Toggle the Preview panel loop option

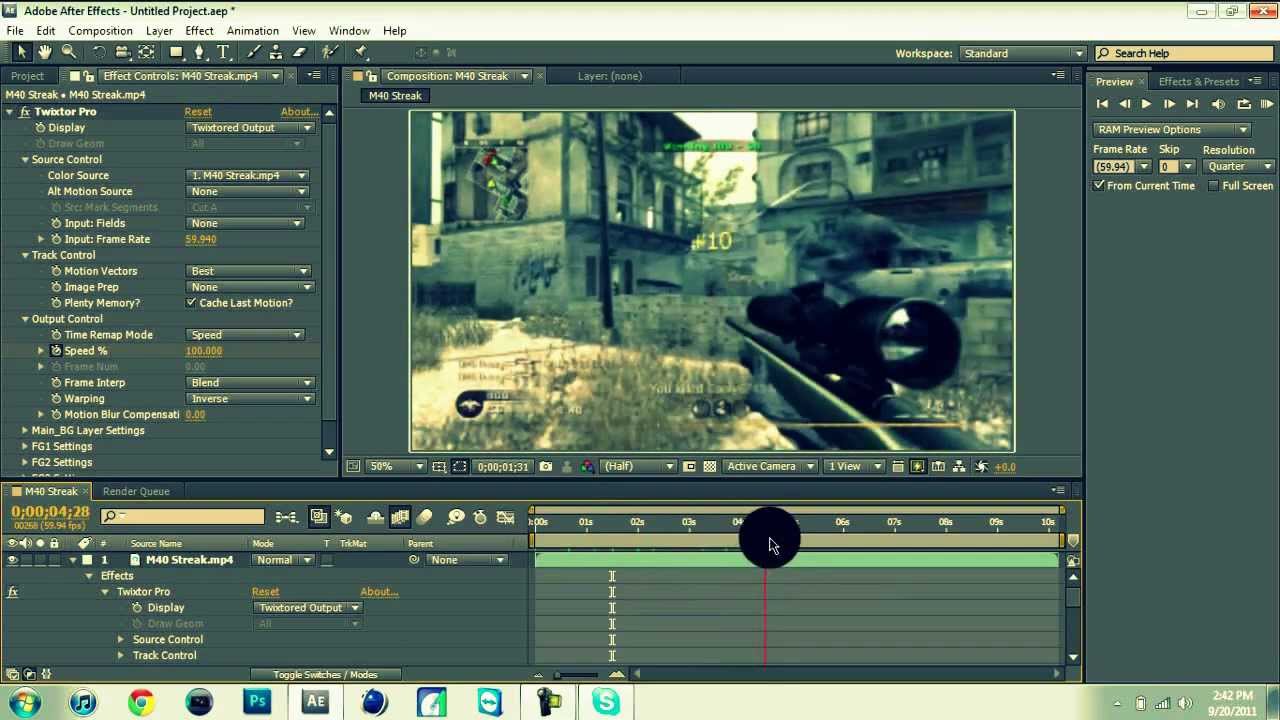tap(1244, 104)
